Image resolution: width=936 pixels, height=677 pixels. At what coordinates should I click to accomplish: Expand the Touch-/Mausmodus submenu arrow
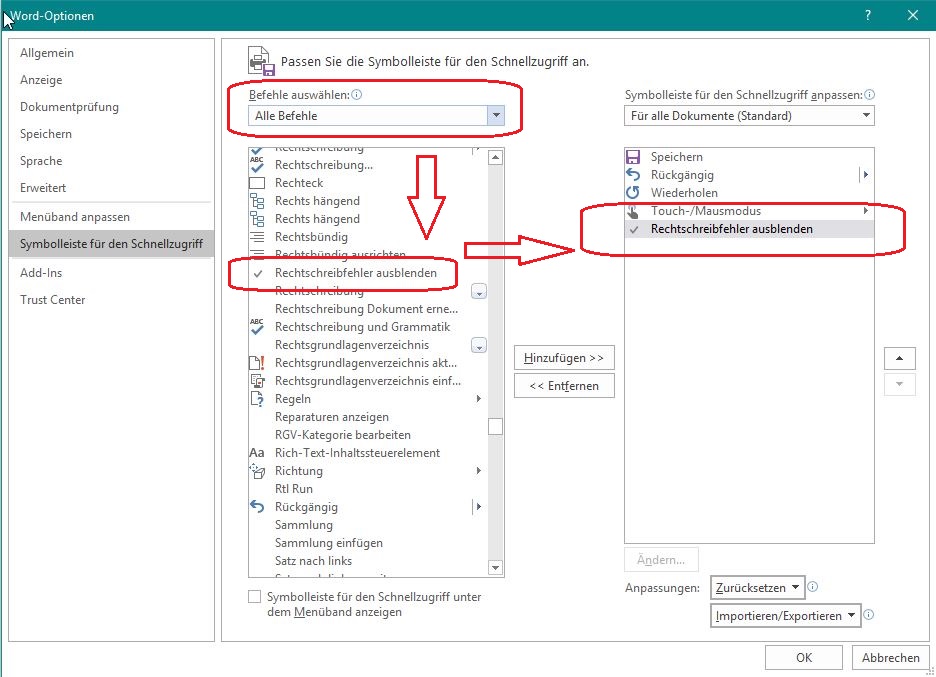866,211
